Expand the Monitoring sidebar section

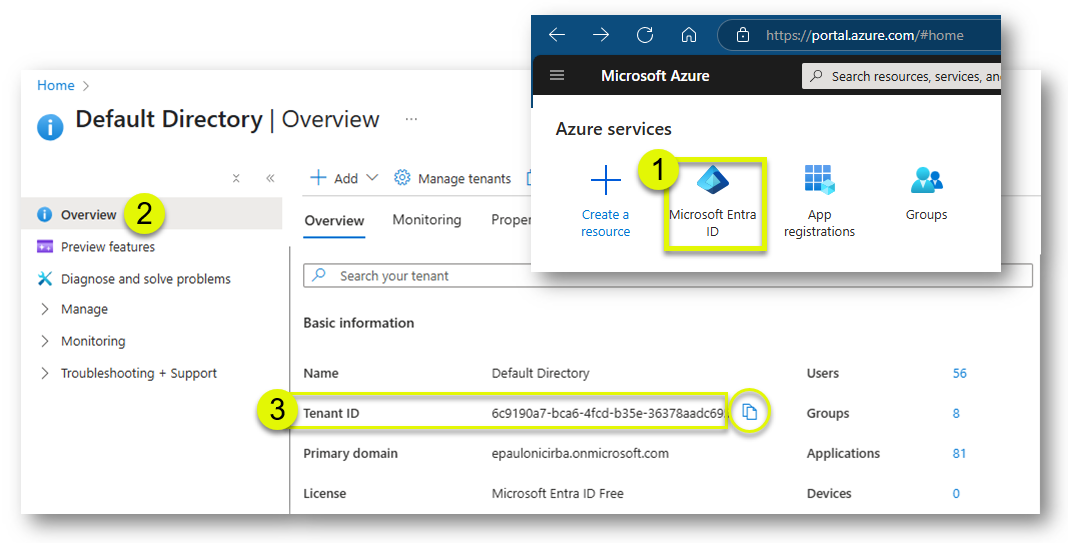[x=82, y=341]
